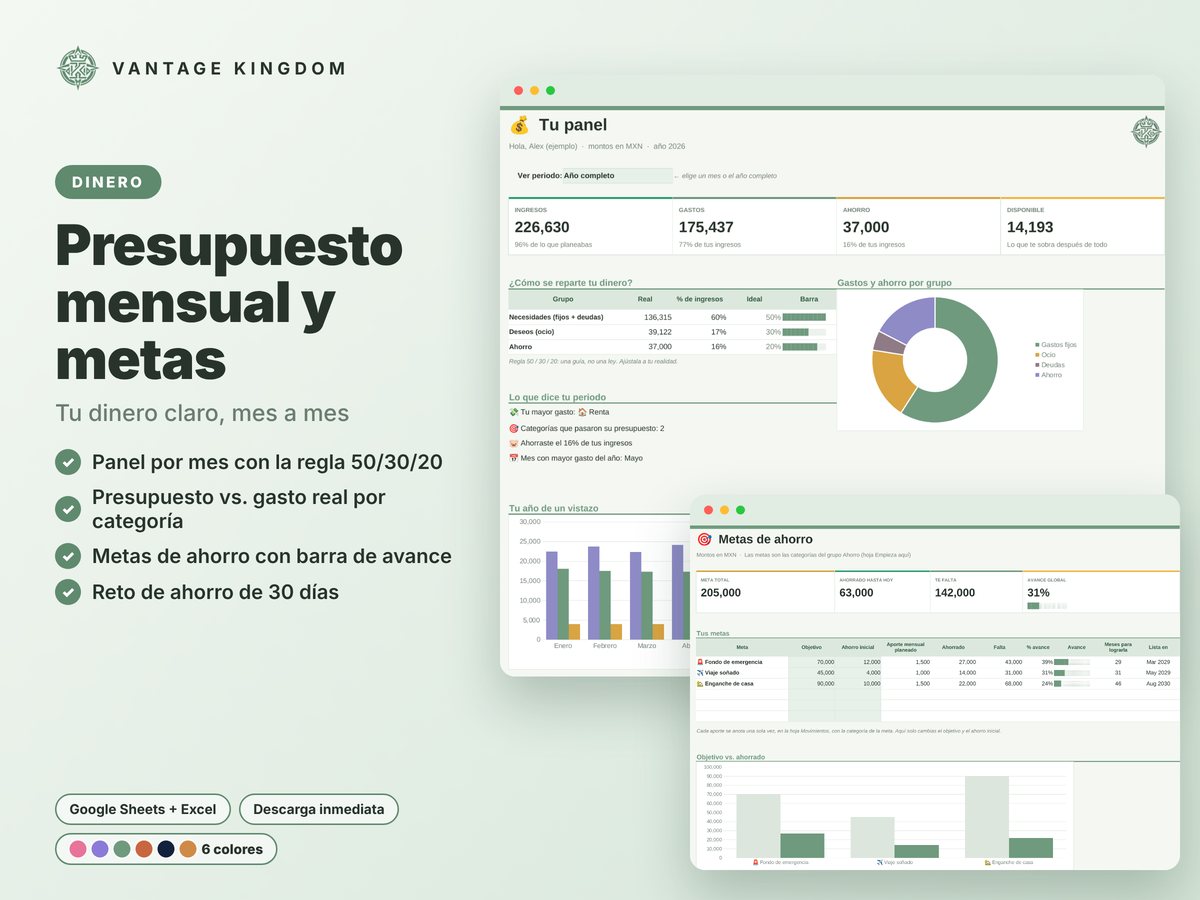Viewport: 1200px width, 900px height.
Task: Click the Avance global 31% progress bar
Action: coord(1047,606)
